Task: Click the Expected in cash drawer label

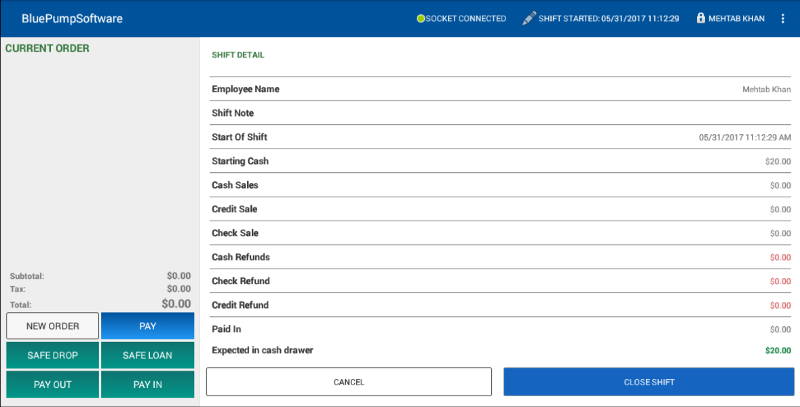Action: (262, 350)
